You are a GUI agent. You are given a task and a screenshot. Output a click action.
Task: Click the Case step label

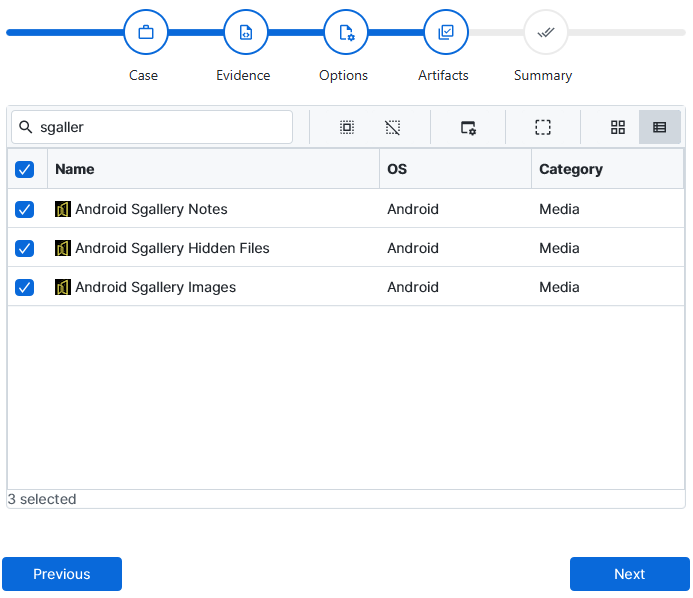(x=143, y=75)
